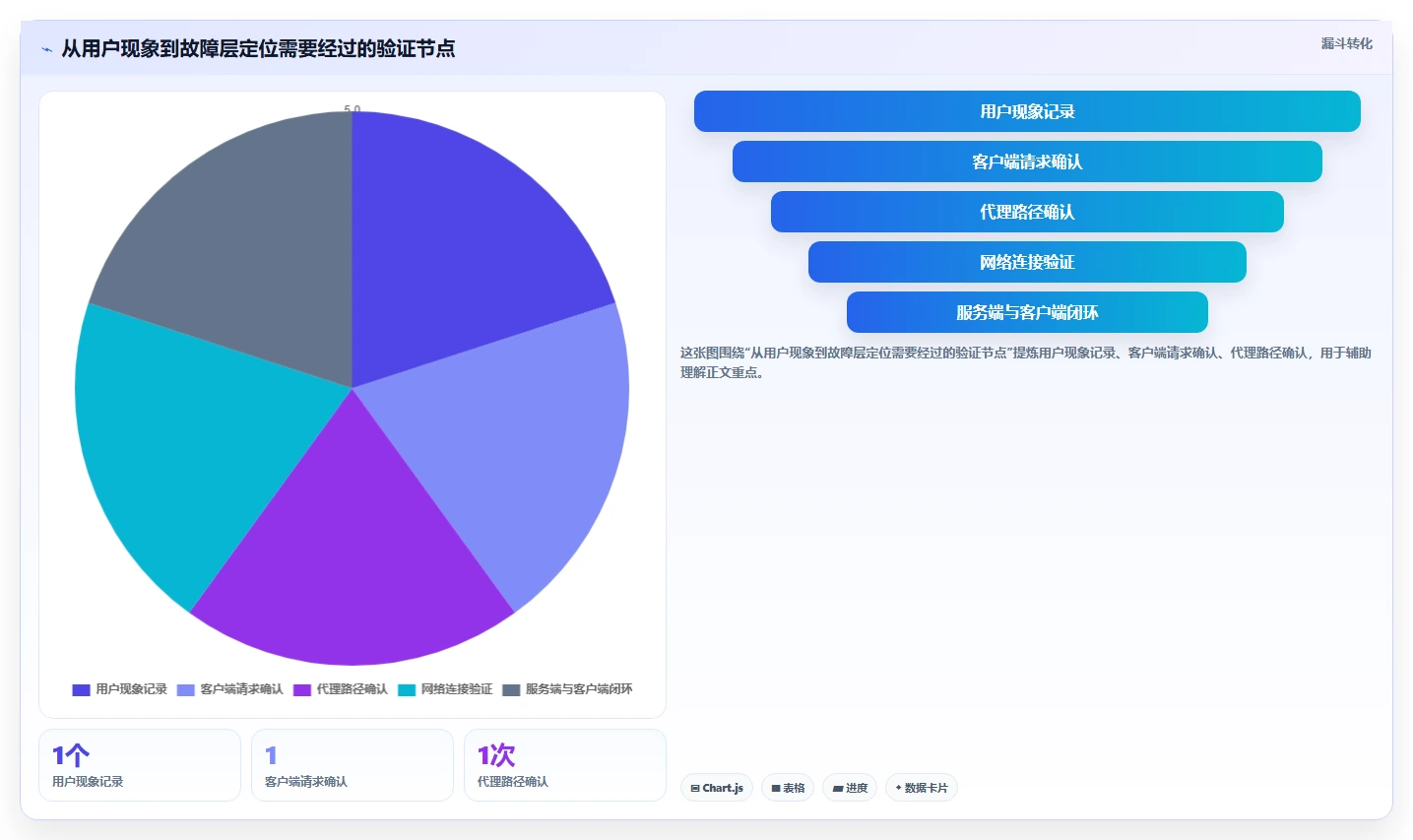Viewport: 1413px width, 840px height.
Task: Select the 服务端与客户端闭环 funnel stage bar
Action: coord(1027,312)
